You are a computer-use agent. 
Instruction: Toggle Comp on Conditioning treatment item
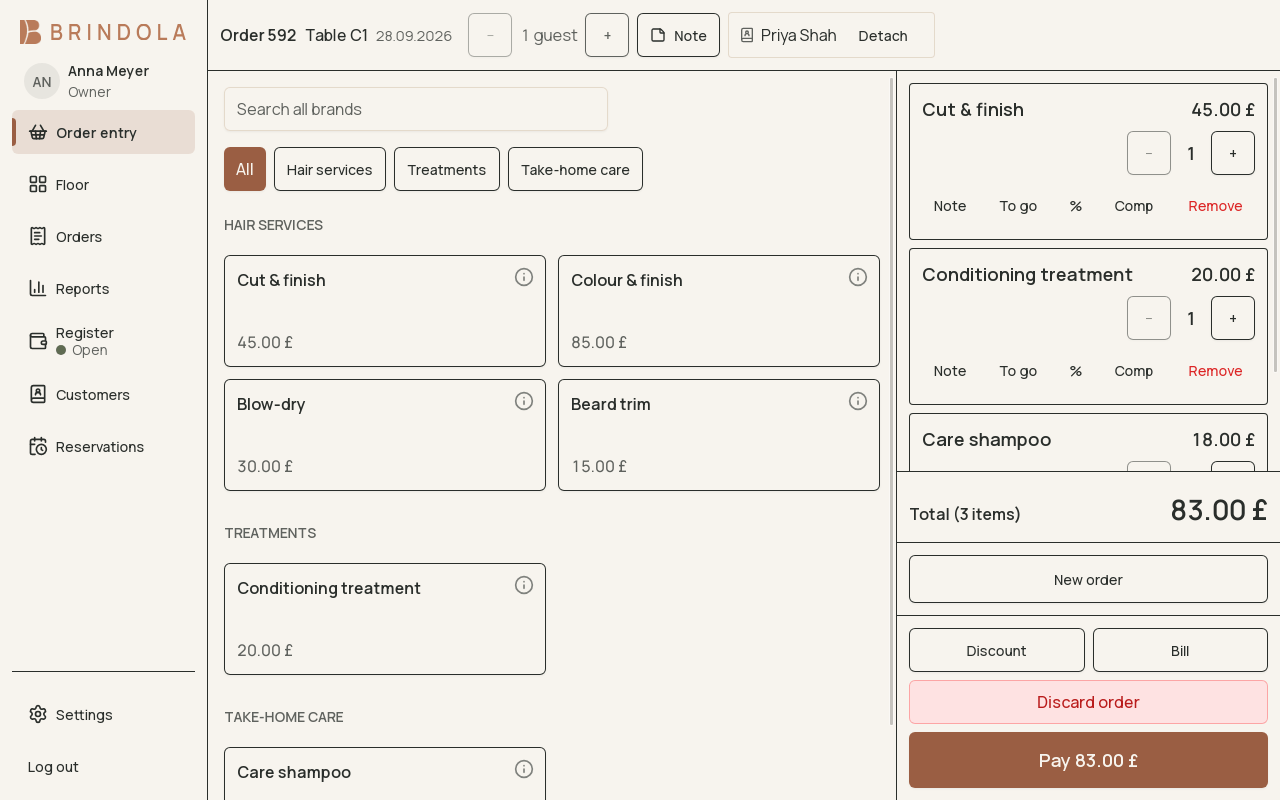(1134, 371)
